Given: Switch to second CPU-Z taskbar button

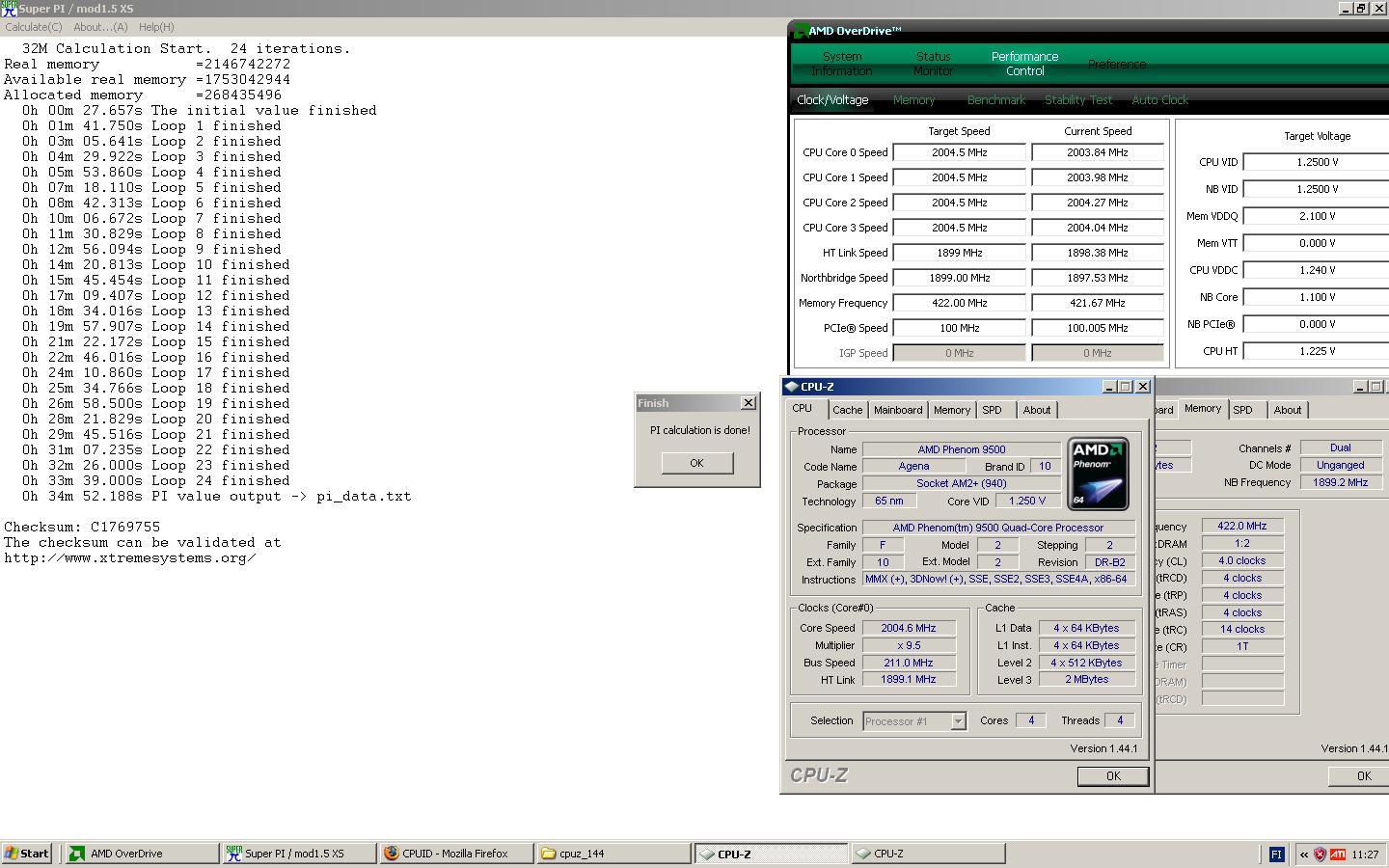Looking at the screenshot, I should pos(928,854).
